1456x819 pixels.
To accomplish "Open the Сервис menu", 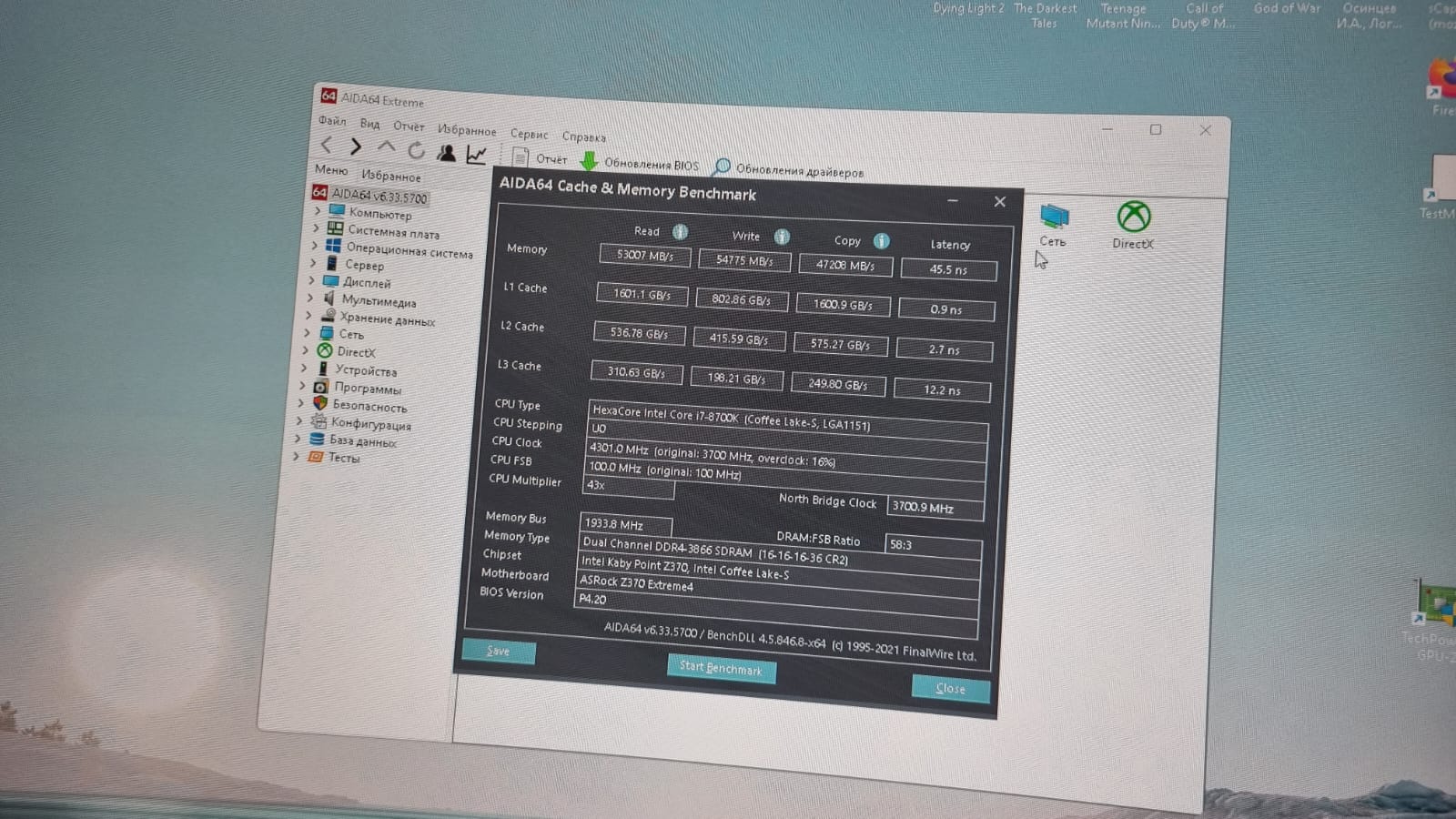I will pos(529,134).
